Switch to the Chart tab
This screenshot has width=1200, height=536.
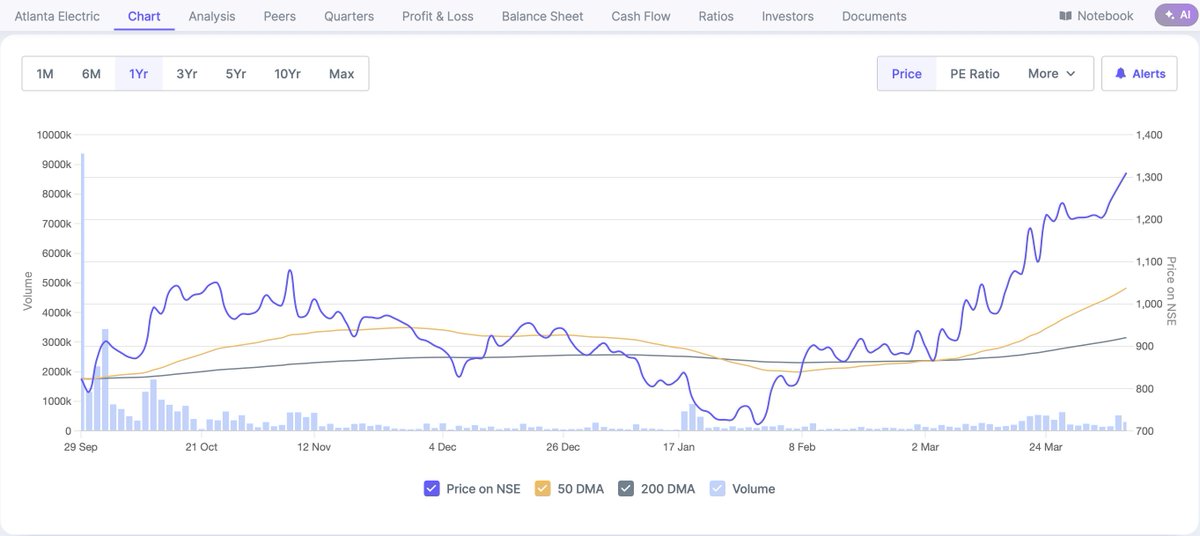144,16
